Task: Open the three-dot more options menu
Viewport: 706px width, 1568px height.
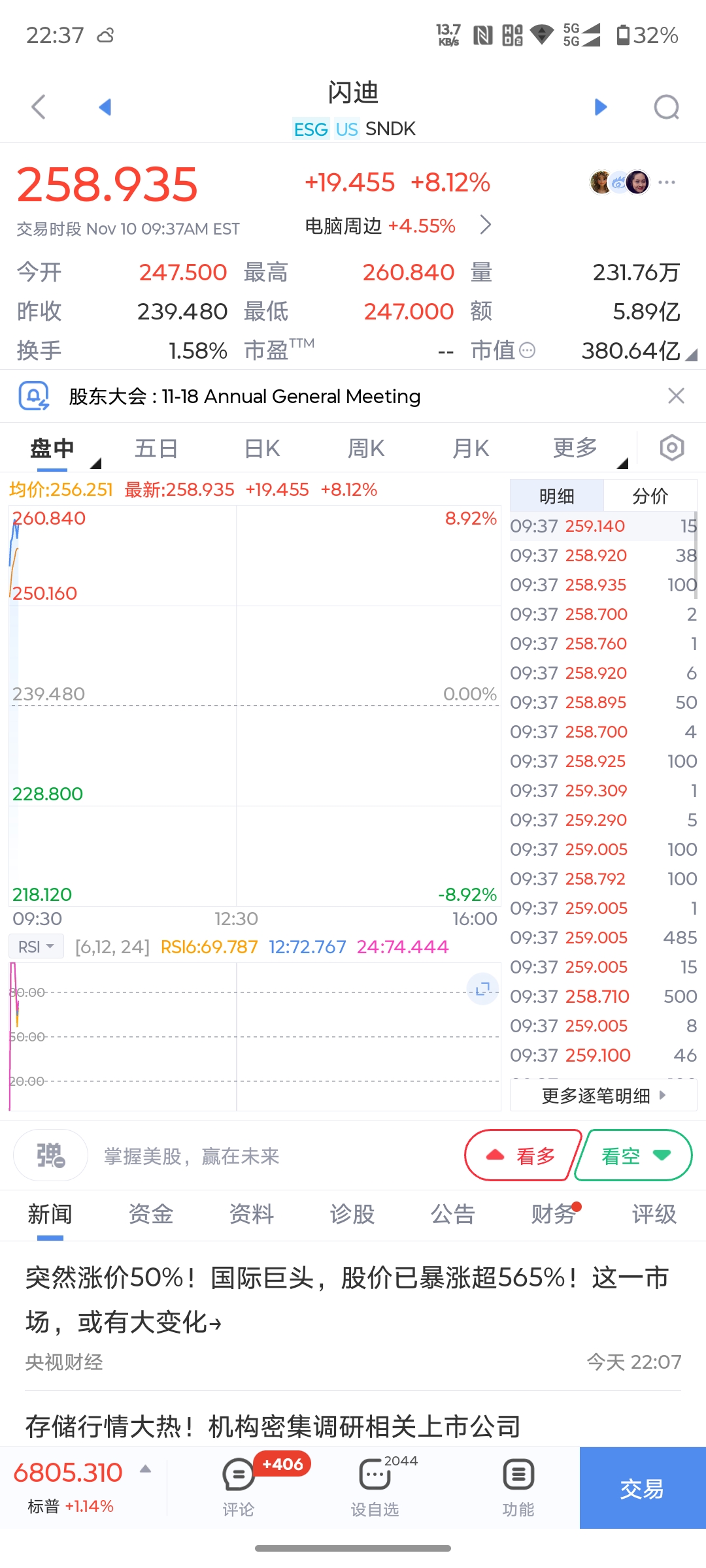Action: pos(667,182)
